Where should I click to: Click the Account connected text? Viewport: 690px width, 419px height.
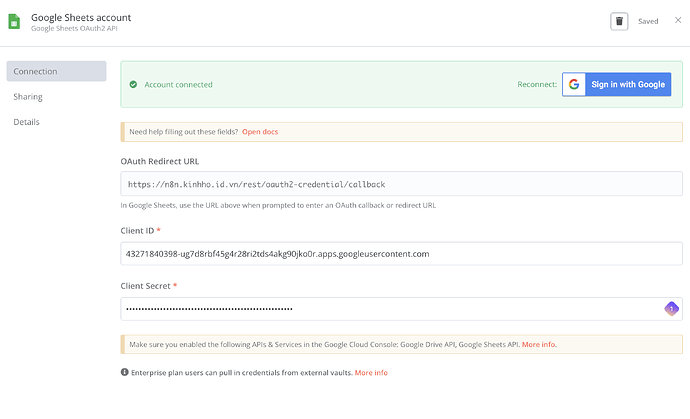178,85
